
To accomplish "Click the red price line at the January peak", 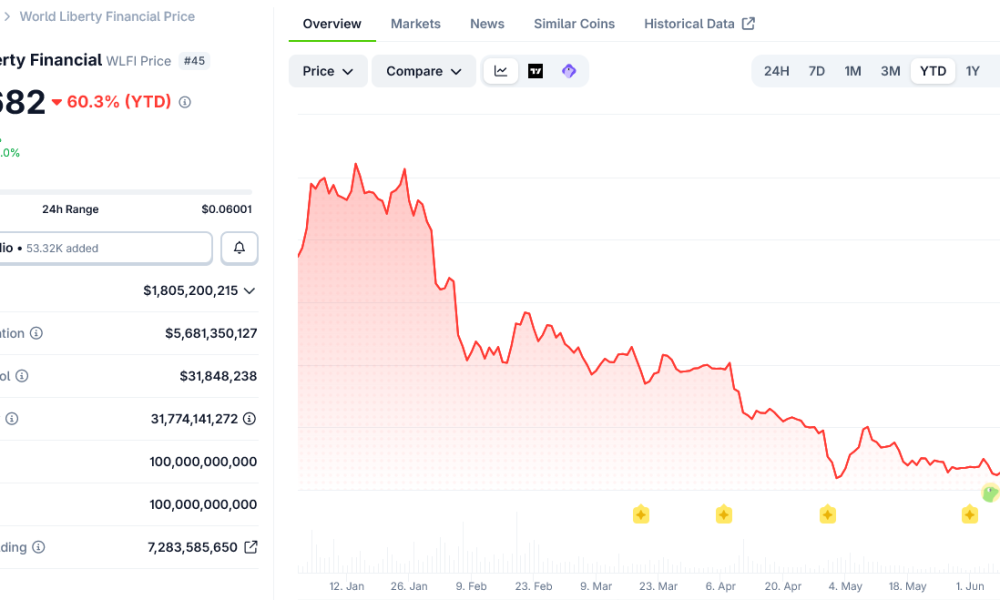I will tap(356, 165).
